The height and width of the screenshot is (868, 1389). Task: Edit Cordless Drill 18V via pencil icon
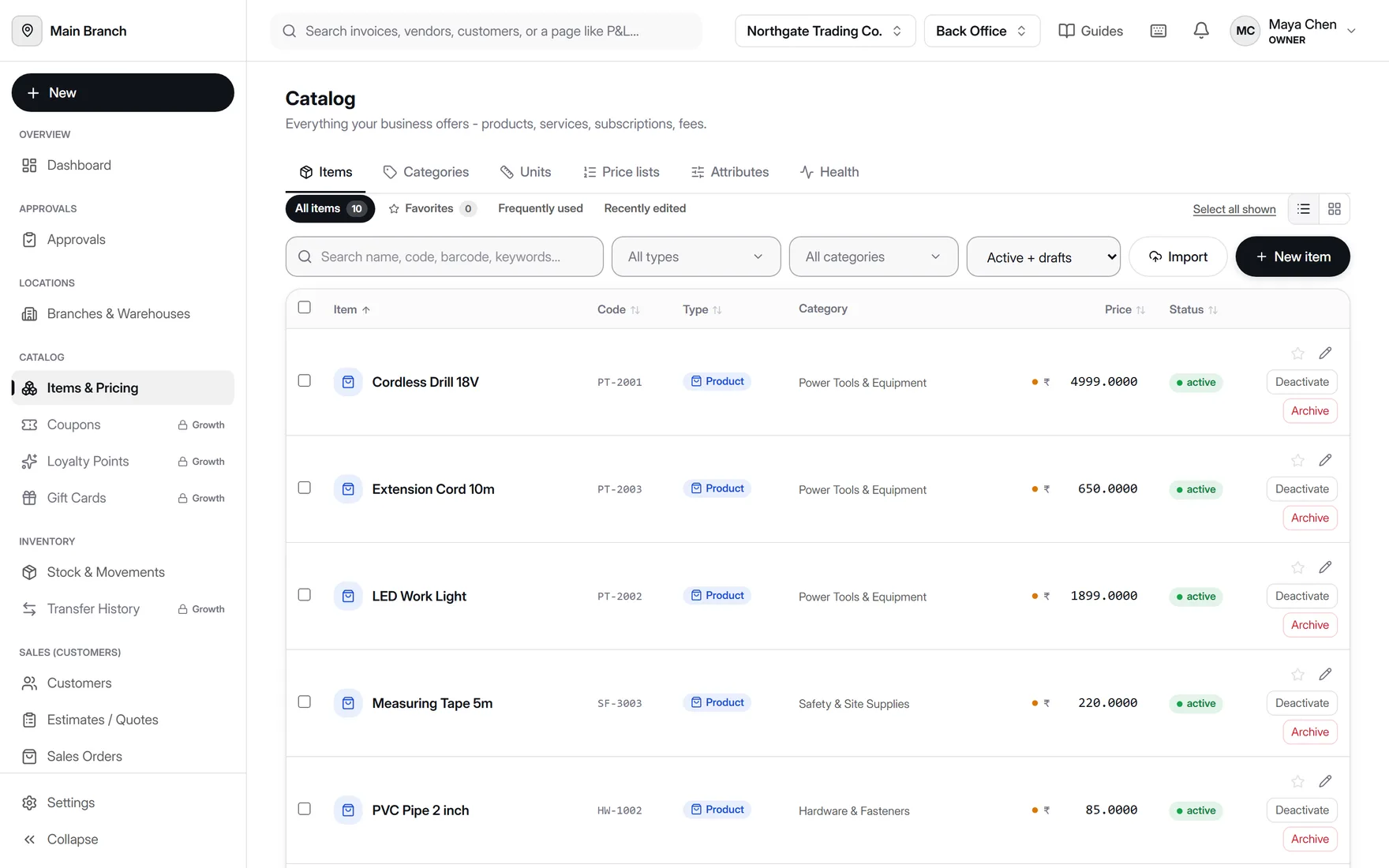coord(1325,353)
